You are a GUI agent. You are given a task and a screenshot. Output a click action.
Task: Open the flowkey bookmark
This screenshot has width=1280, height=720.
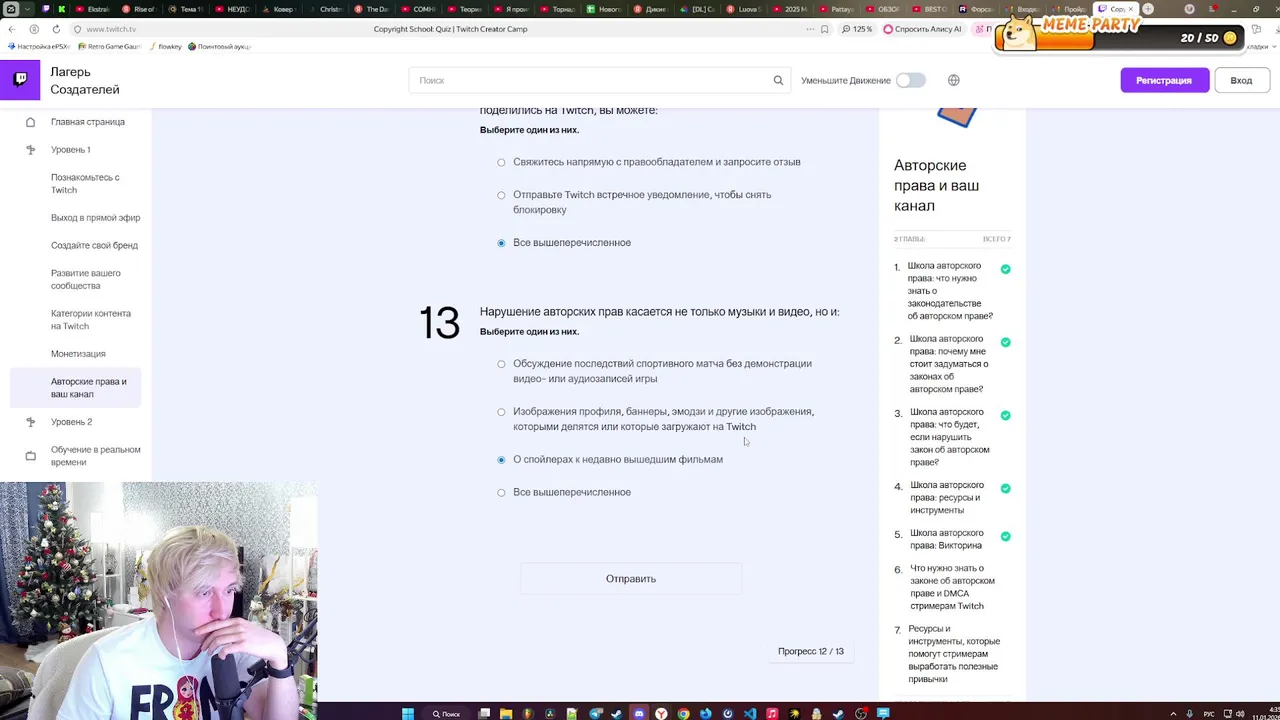click(165, 46)
